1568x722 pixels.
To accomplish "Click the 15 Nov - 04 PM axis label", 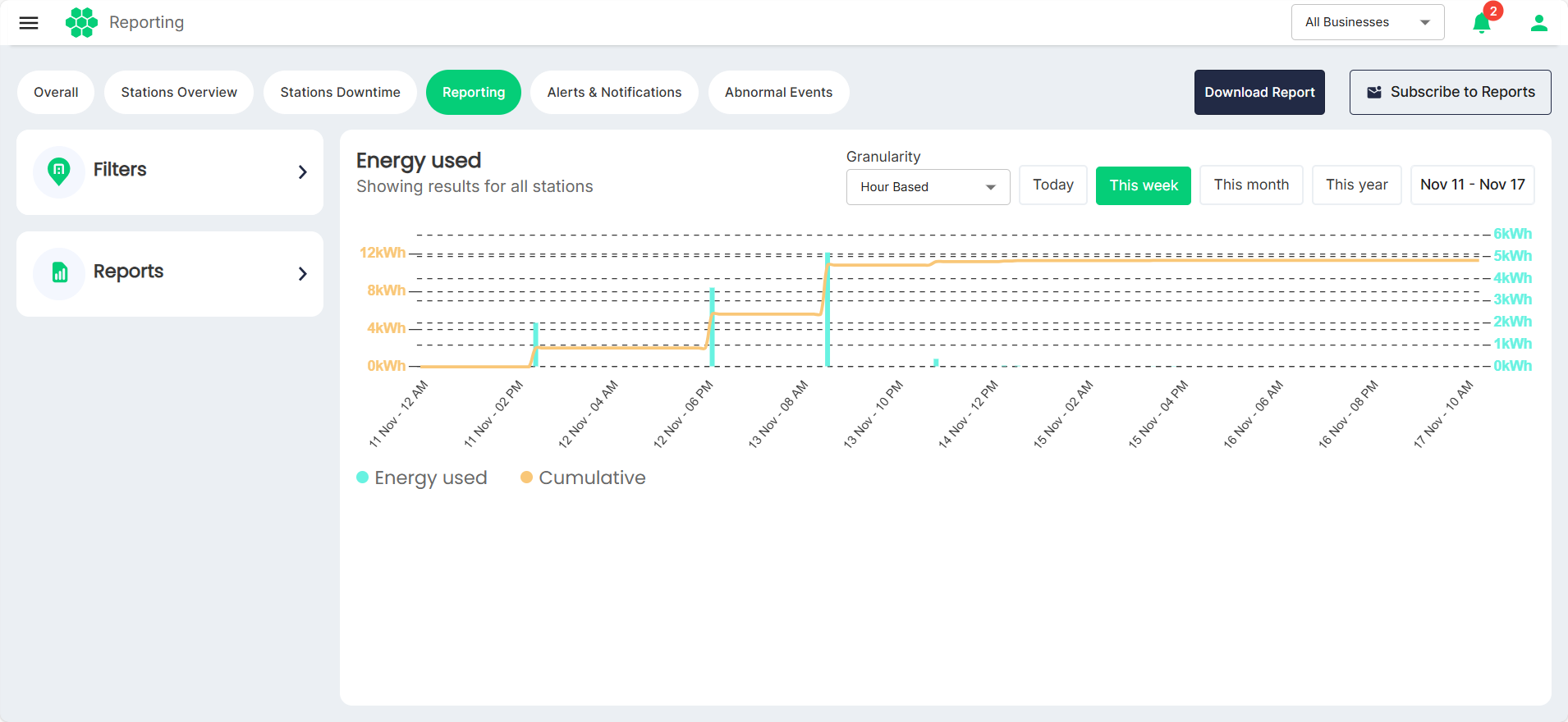I will [1158, 414].
